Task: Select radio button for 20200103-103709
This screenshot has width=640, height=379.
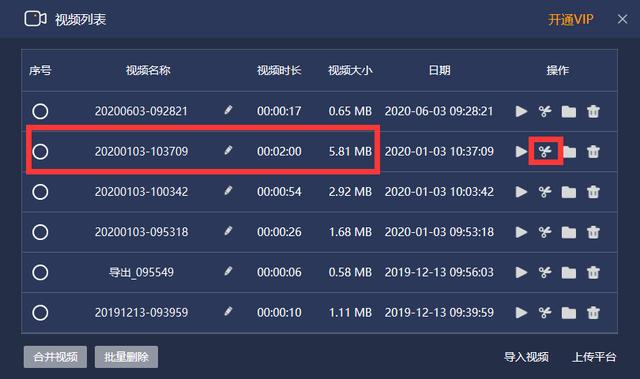Action: 40,151
